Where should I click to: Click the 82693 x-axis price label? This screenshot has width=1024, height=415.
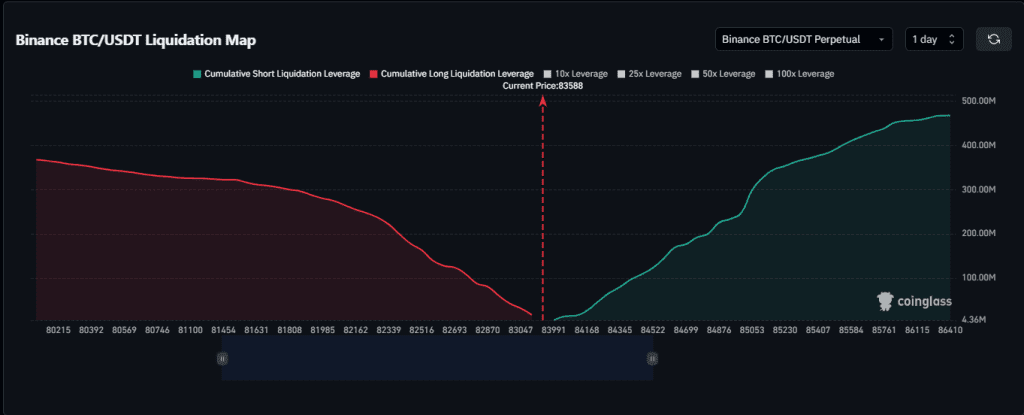tap(455, 330)
